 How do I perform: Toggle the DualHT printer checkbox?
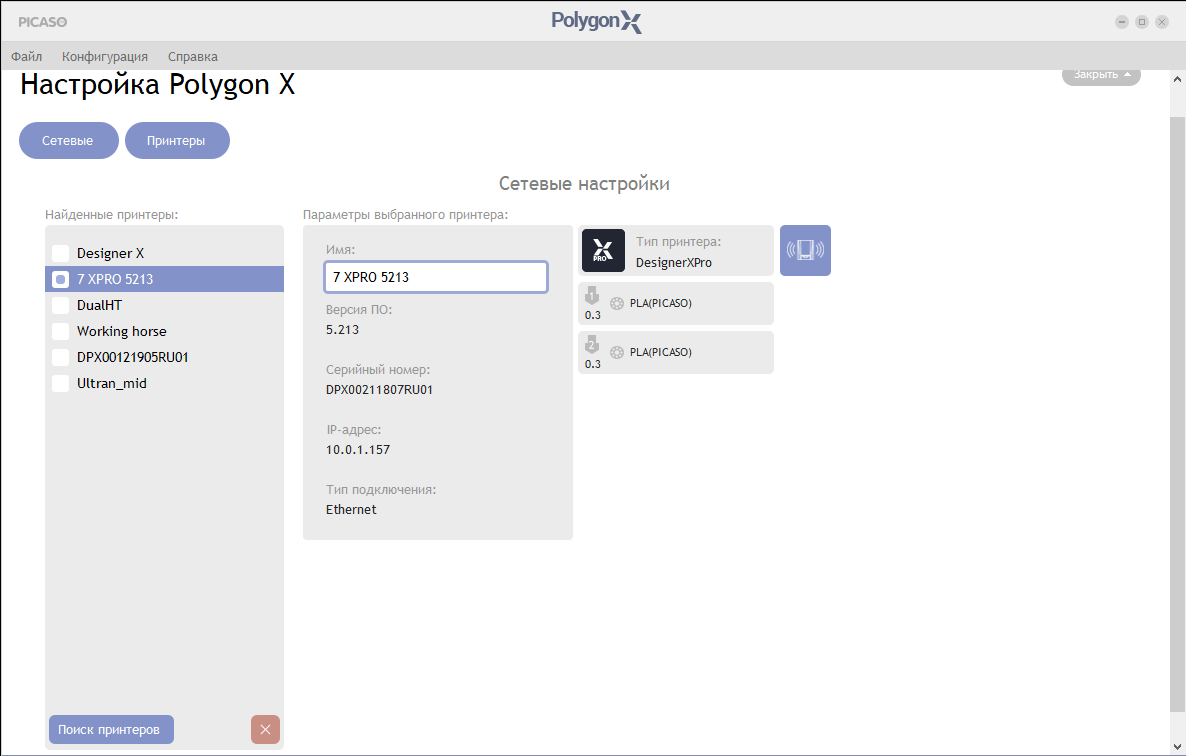click(x=61, y=305)
